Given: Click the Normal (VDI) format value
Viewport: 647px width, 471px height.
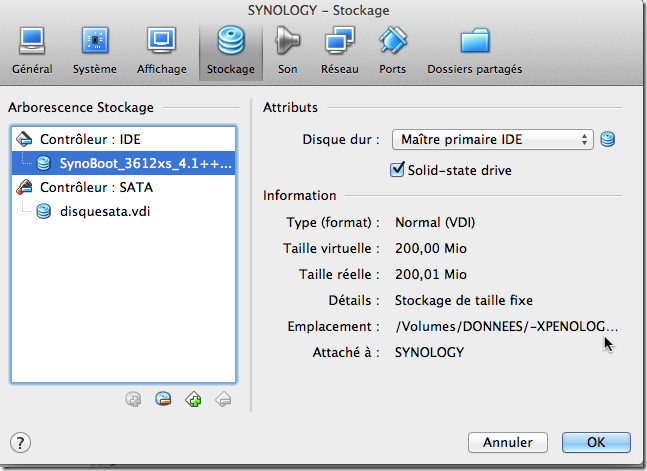Looking at the screenshot, I should [x=435, y=222].
